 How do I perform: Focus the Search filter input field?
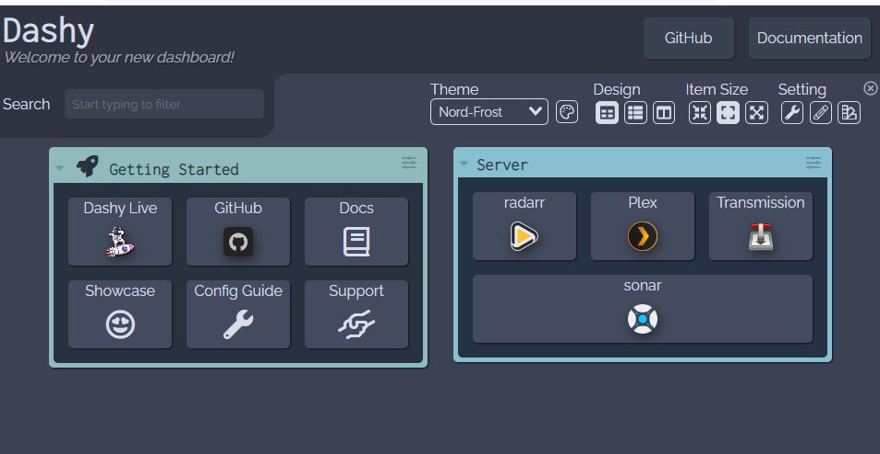164,104
